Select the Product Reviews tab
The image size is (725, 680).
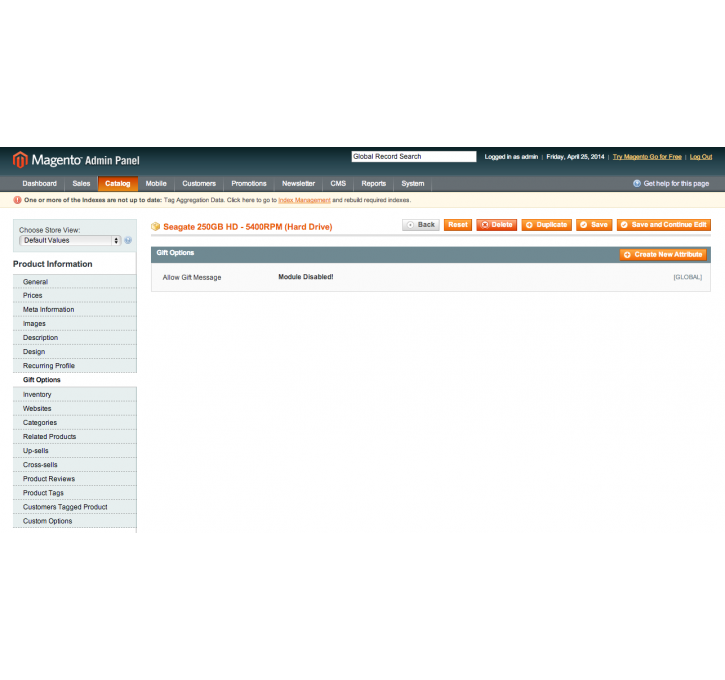(x=75, y=479)
